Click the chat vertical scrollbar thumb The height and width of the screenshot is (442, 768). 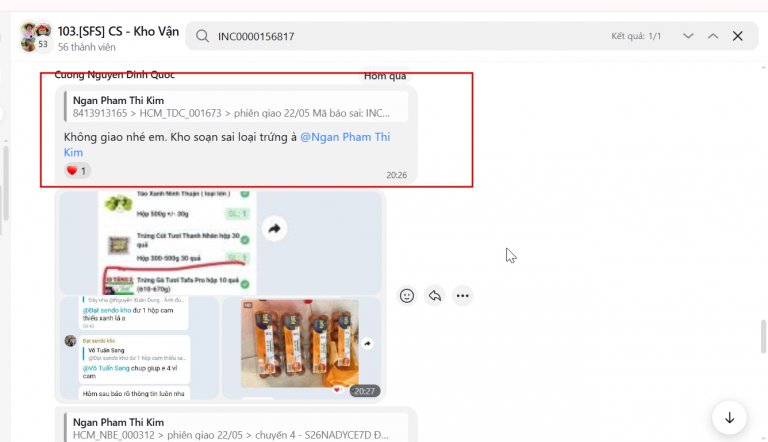763,336
